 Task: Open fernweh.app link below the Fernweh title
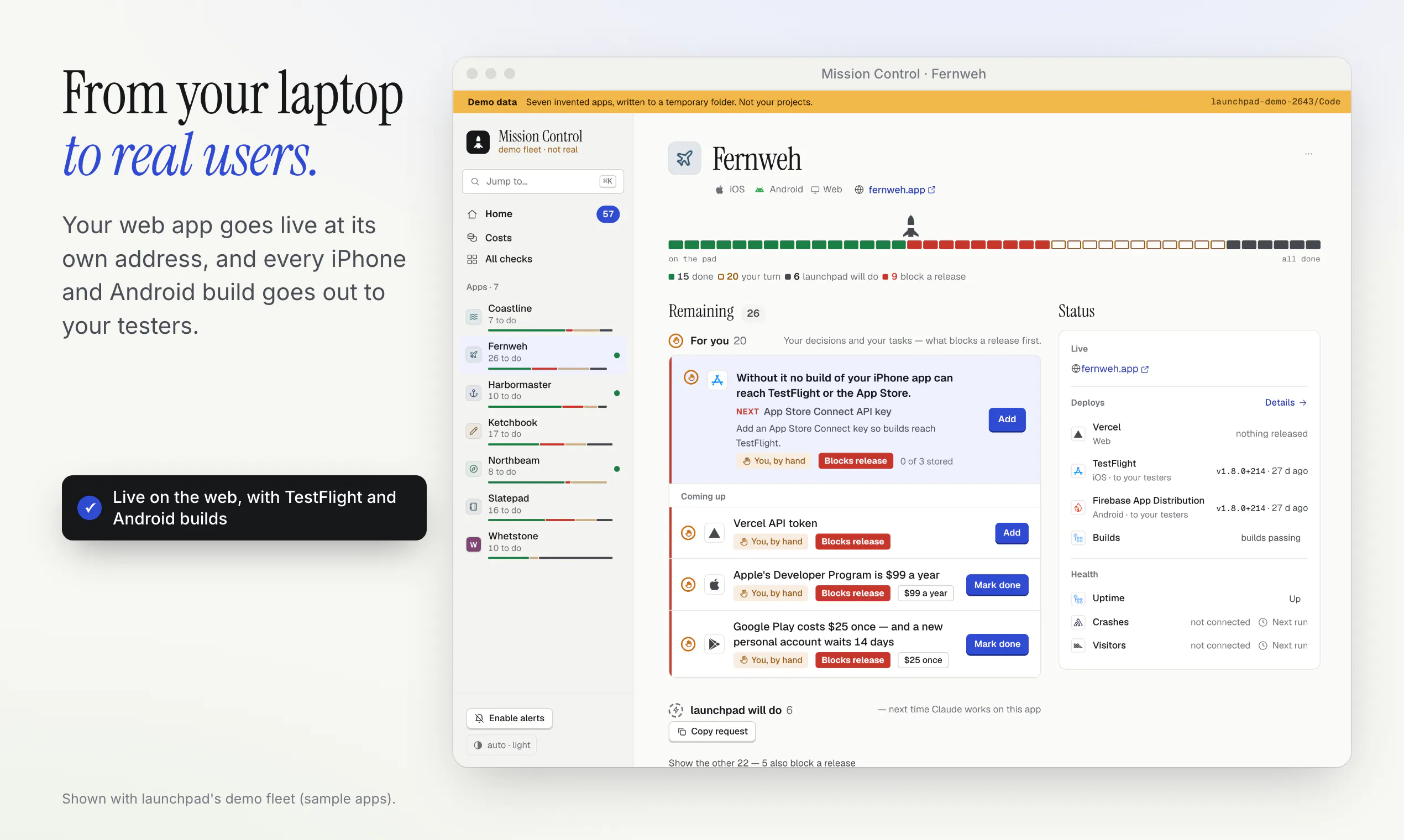coord(902,190)
